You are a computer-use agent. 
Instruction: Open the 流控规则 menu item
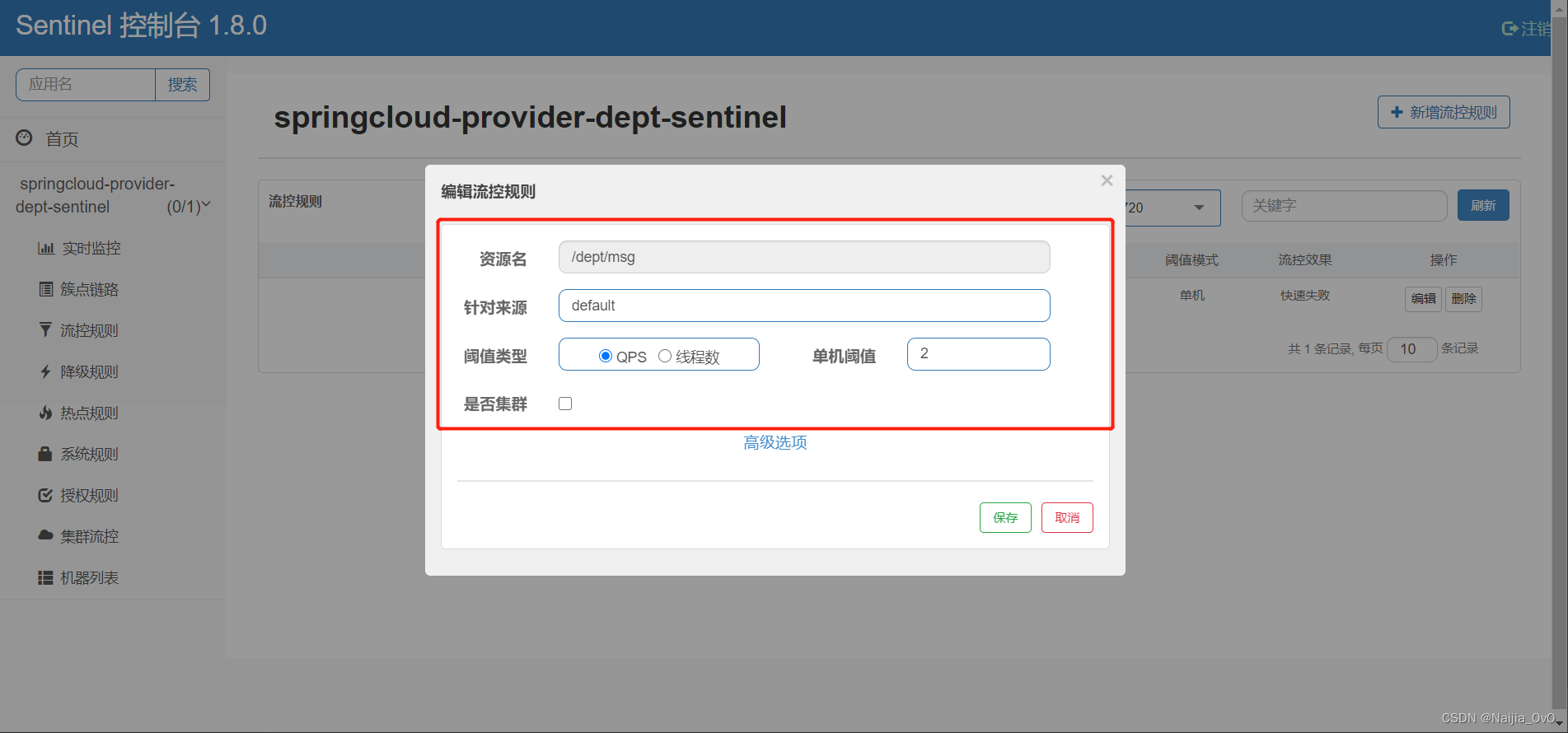[89, 330]
